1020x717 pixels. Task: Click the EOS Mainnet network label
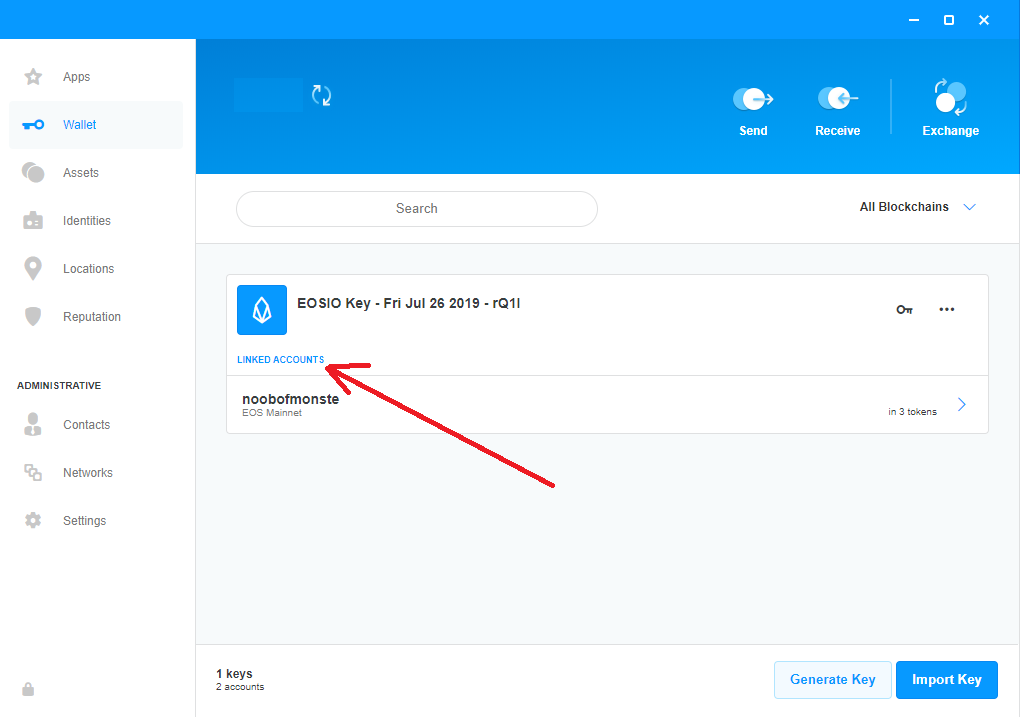(272, 413)
